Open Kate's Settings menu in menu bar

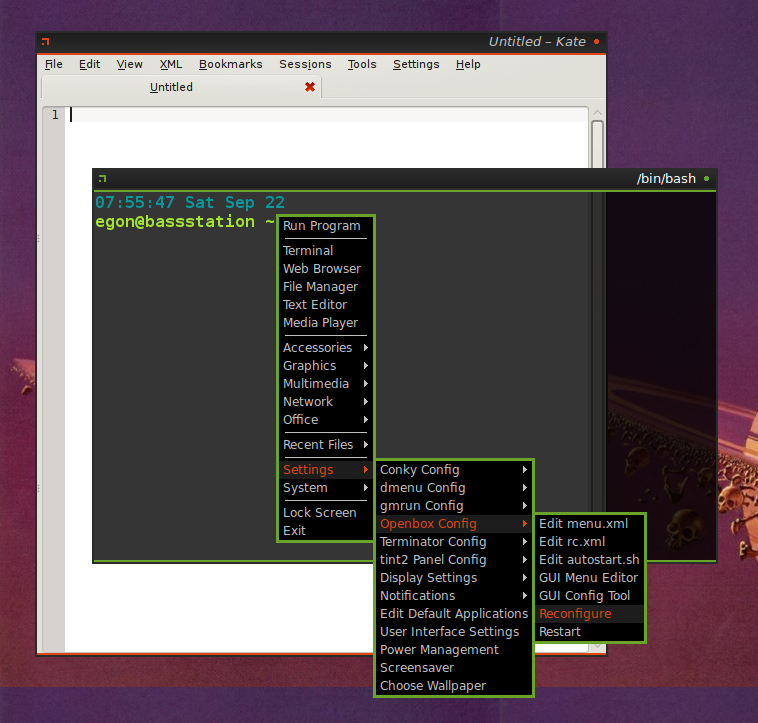[x=416, y=64]
